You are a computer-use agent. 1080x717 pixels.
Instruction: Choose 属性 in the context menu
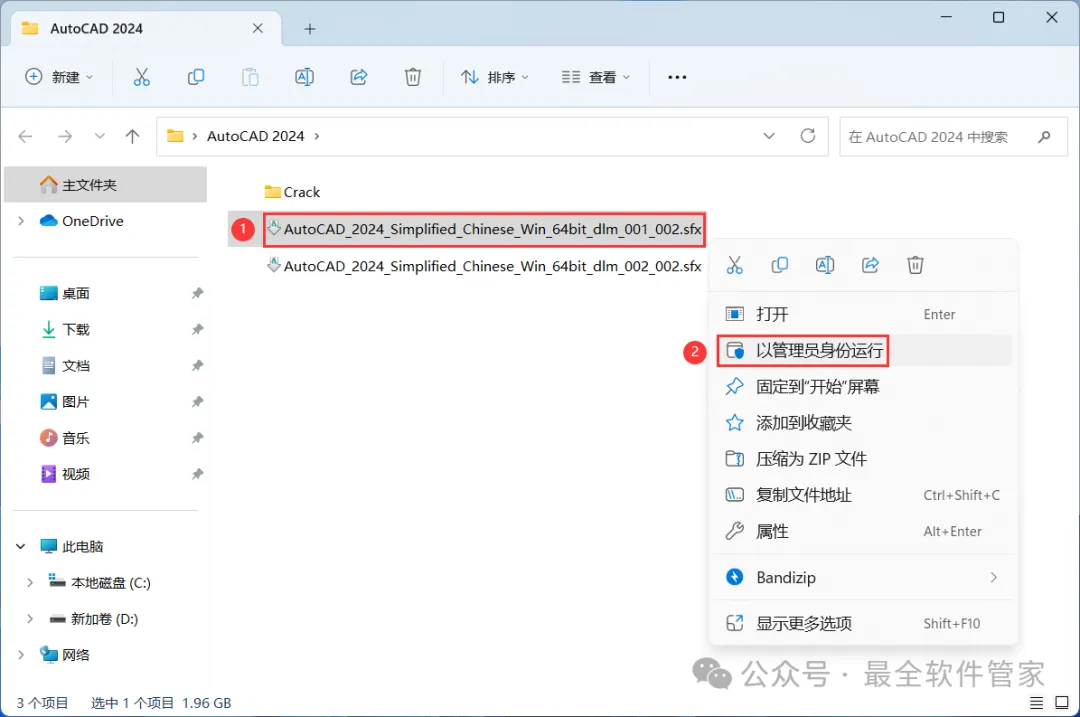pos(862,531)
